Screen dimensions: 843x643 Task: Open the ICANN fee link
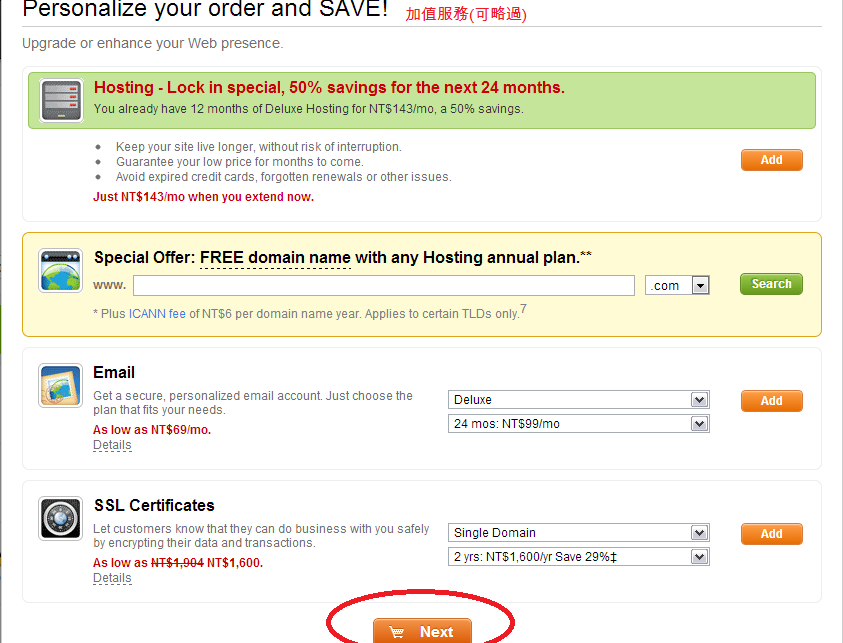(157, 313)
